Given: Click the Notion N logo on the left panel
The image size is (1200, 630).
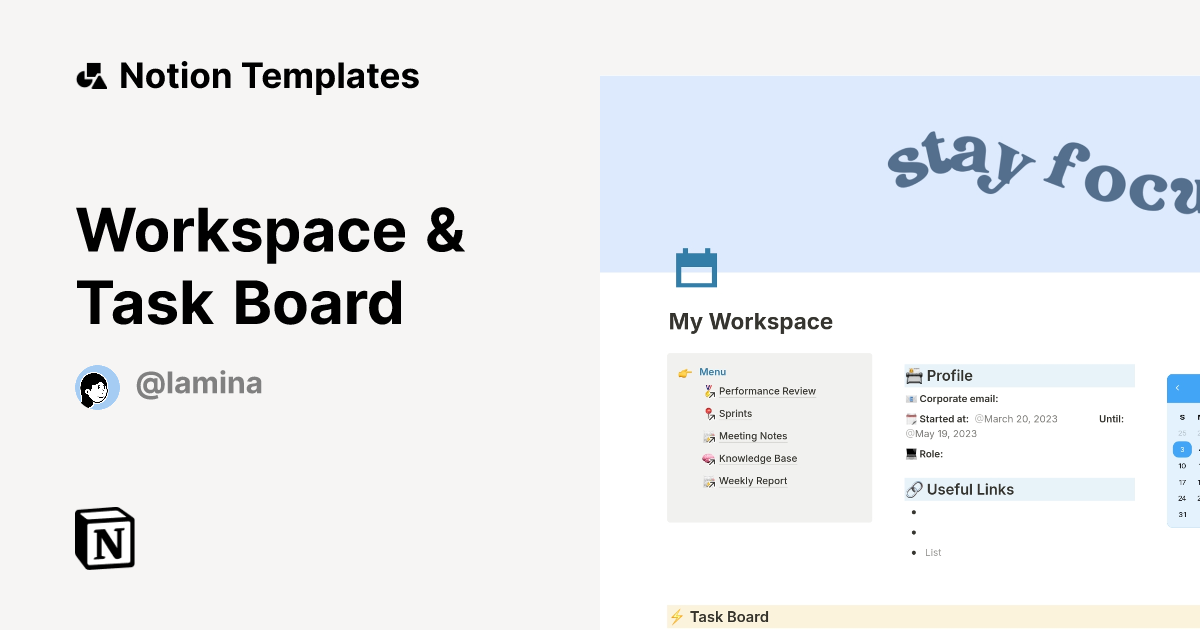Looking at the screenshot, I should (104, 538).
